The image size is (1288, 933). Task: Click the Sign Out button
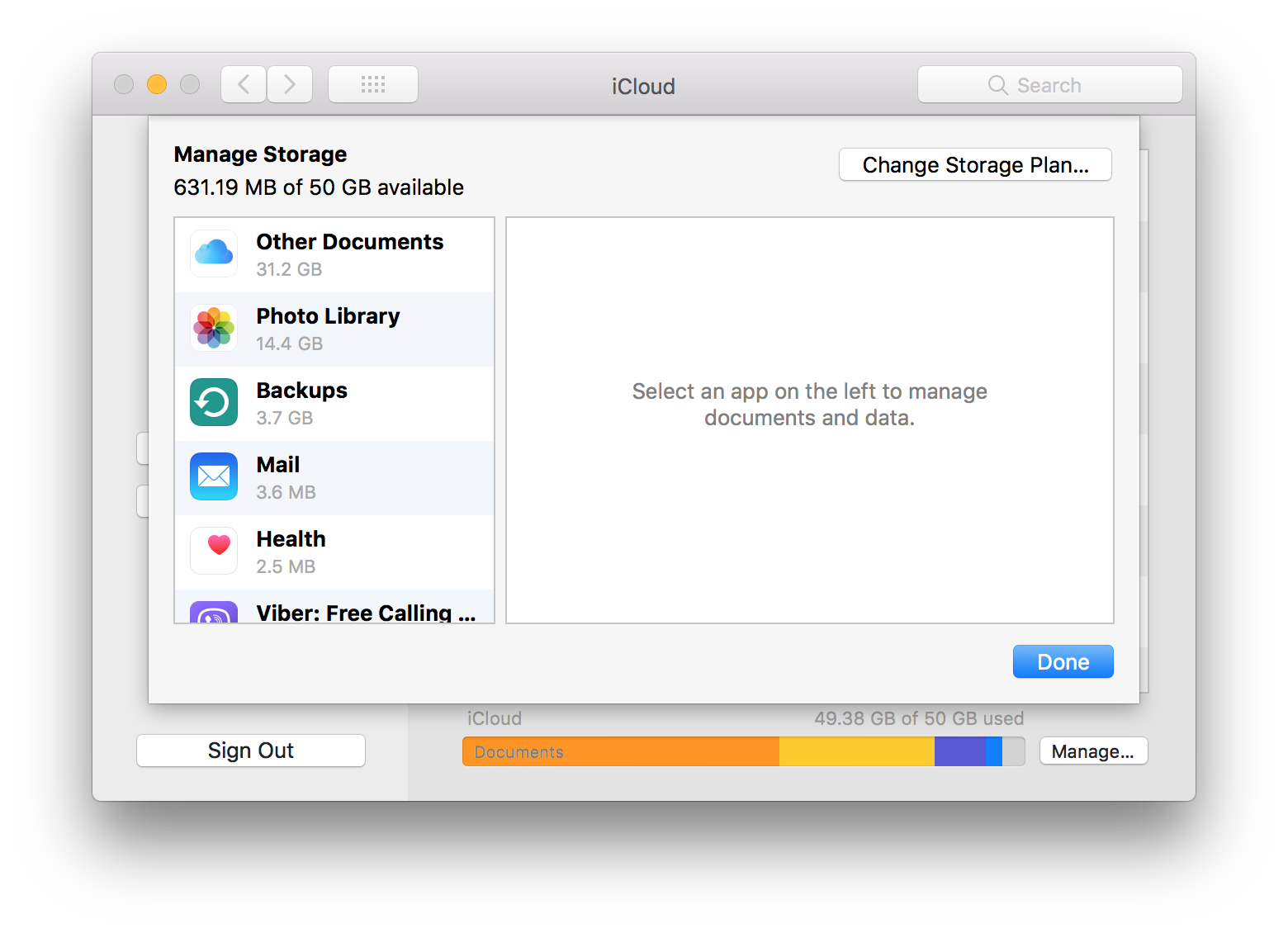coord(251,751)
